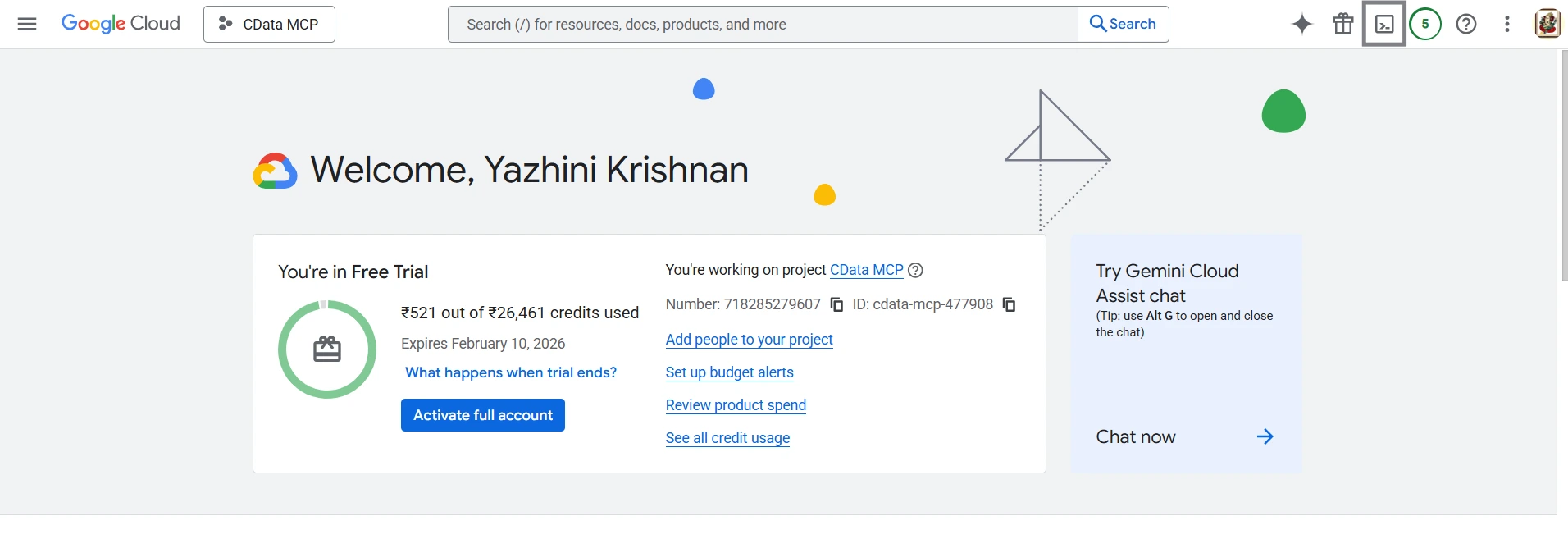Click the credits usage progress ring
Screen dimensions: 1568x539
327,349
